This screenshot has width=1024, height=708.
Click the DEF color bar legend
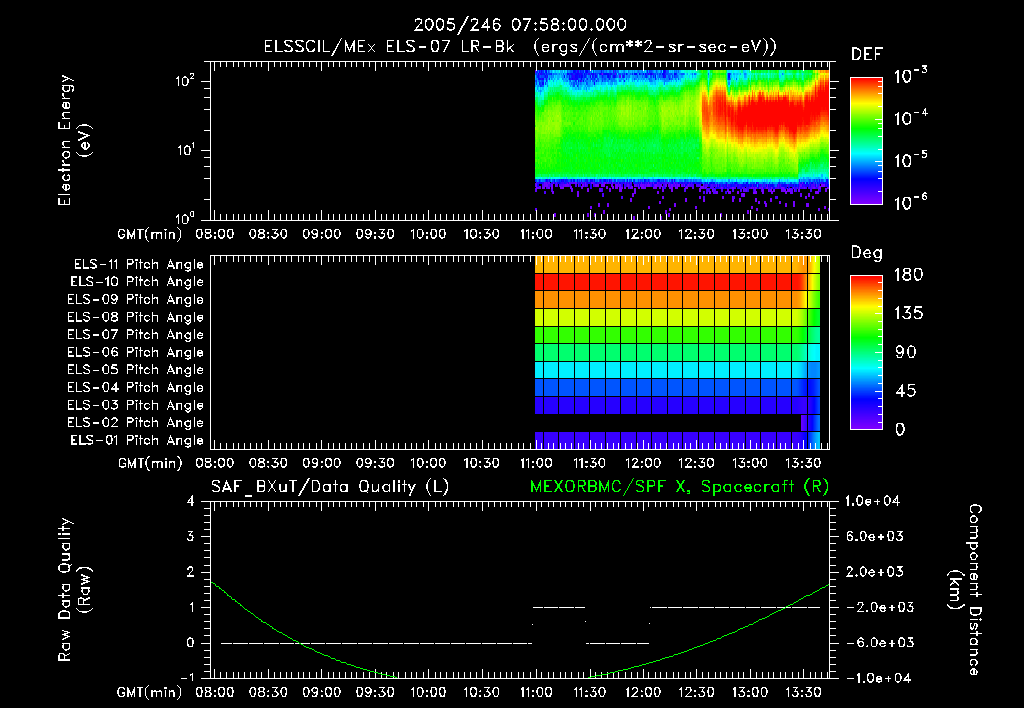866,140
